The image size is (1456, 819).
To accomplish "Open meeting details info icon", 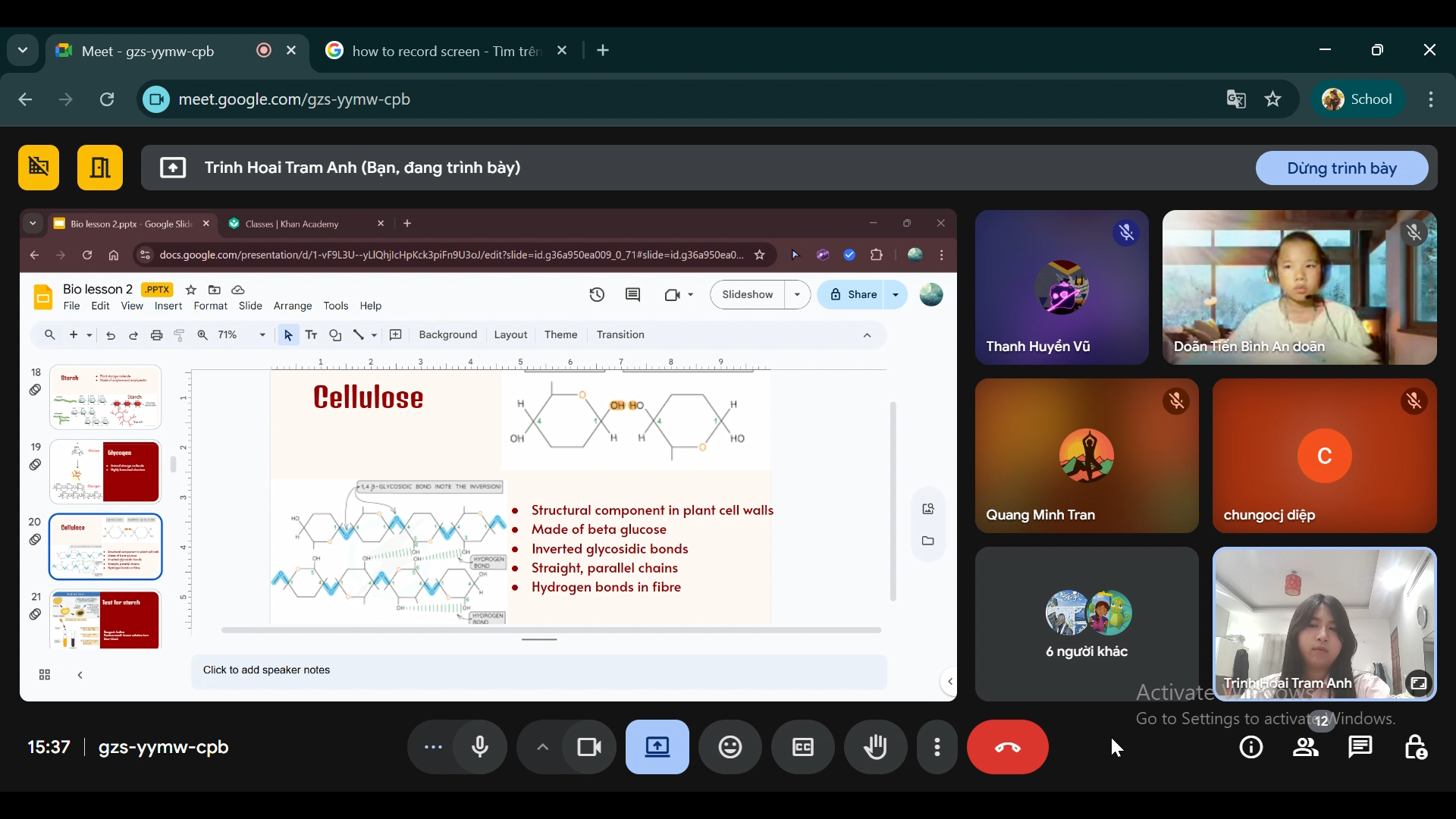I will [1250, 748].
